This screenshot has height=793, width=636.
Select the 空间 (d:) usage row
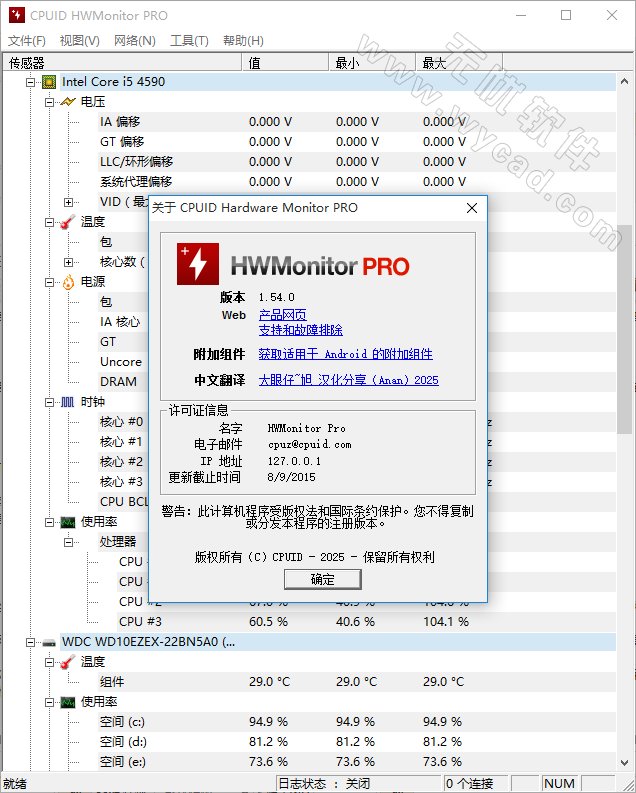[x=356, y=742]
